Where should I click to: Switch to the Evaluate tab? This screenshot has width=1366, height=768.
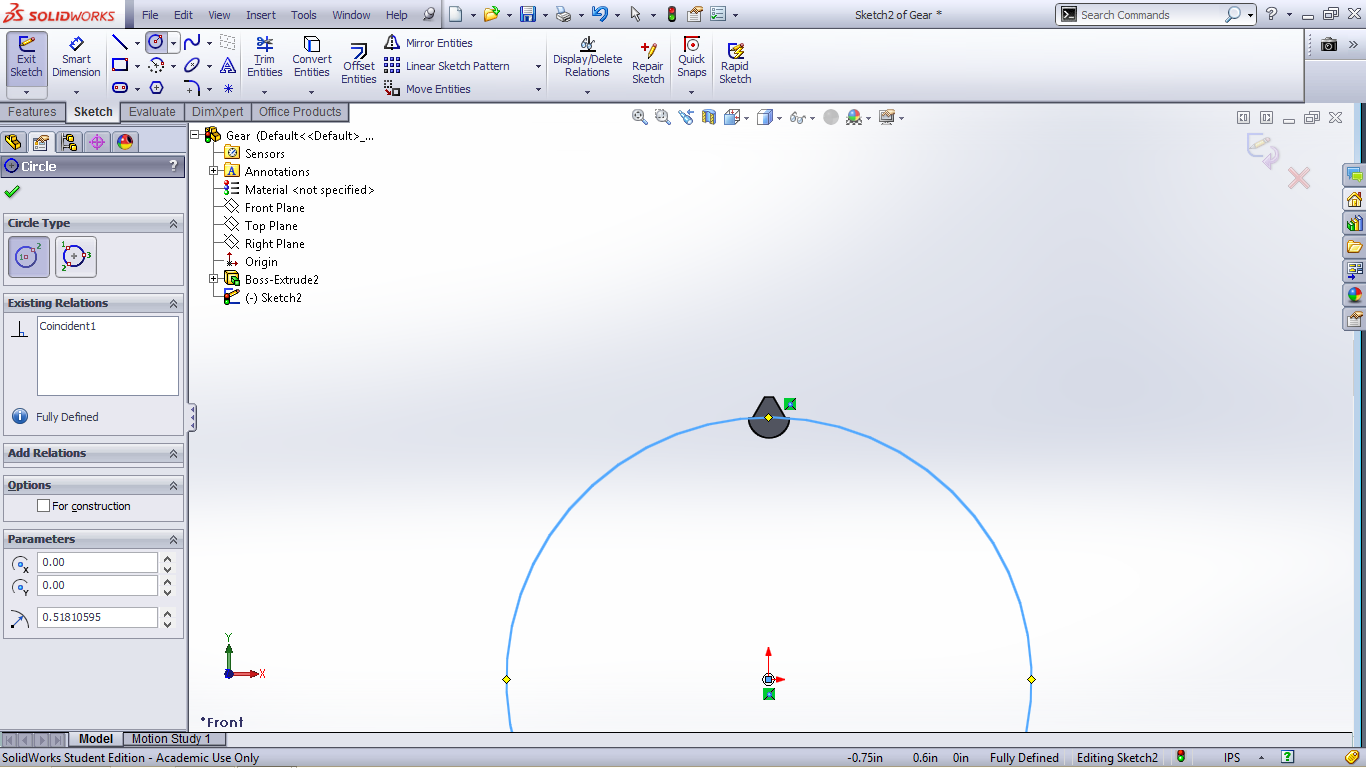(x=152, y=112)
